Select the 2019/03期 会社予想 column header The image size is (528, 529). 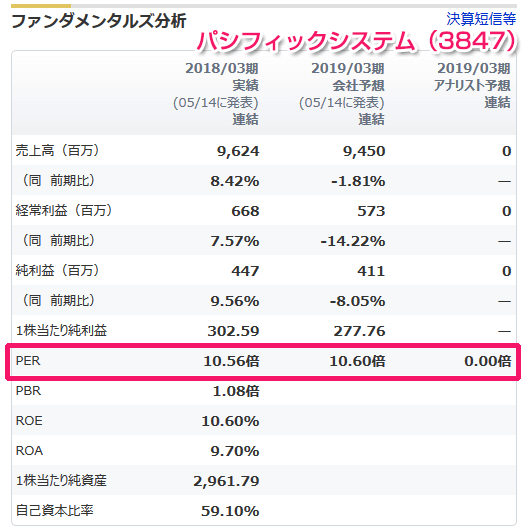pyautogui.click(x=342, y=94)
